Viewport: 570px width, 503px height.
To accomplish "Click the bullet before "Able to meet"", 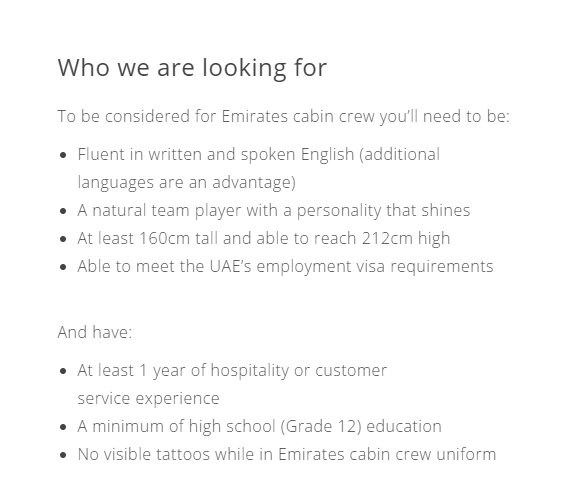I will tap(63, 267).
